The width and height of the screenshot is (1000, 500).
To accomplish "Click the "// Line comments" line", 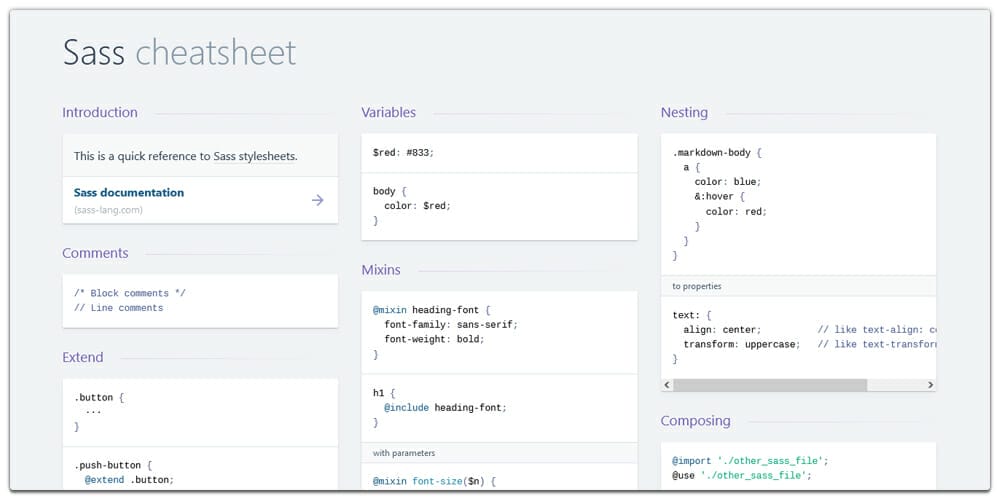I will tap(119, 308).
